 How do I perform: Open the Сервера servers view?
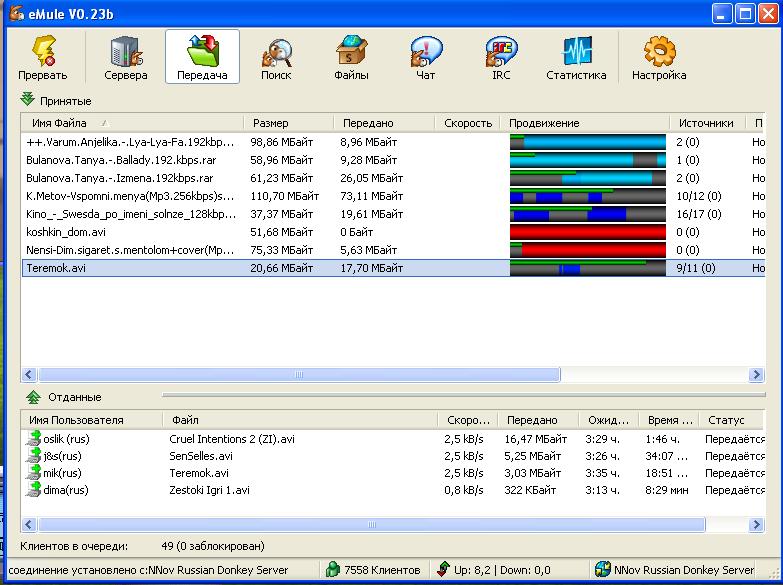[x=126, y=57]
